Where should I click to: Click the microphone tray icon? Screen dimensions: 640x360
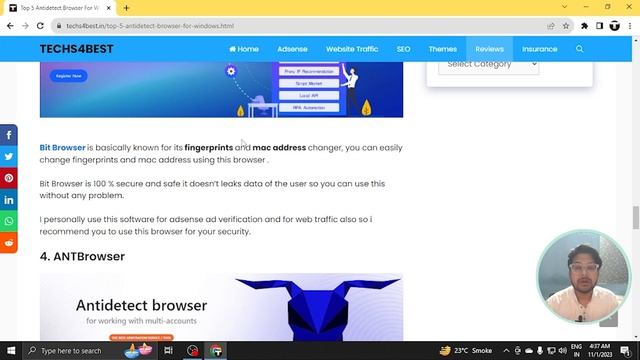[540, 351]
